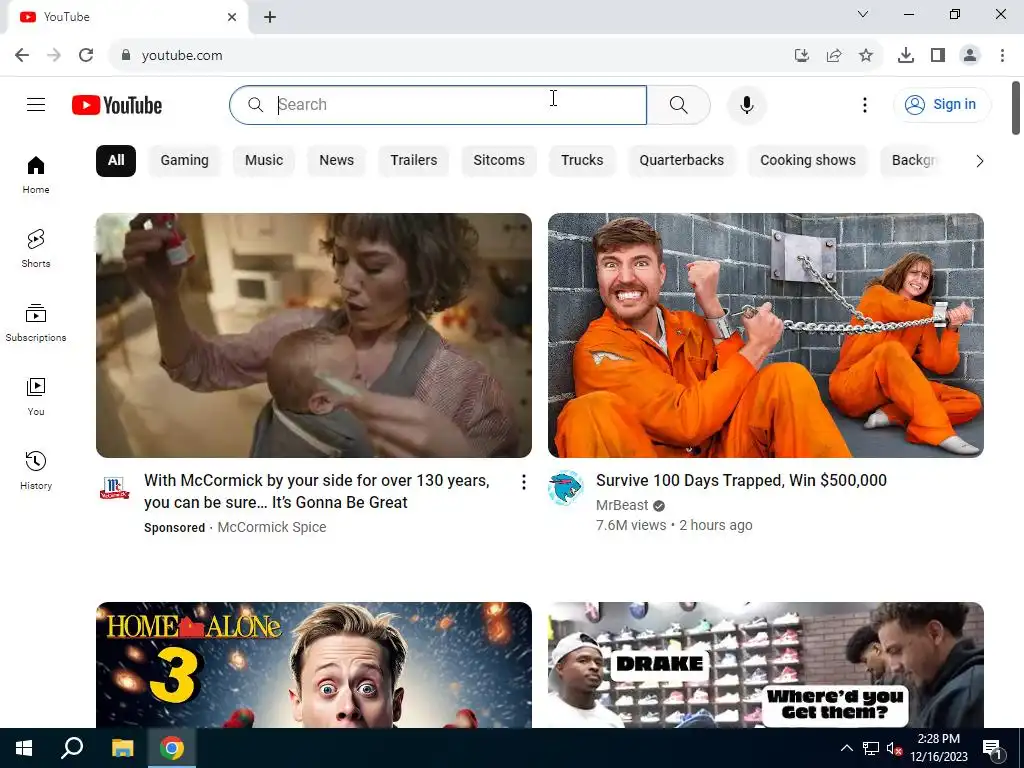
Task: Toggle Chrome side panel icon
Action: coord(938,55)
